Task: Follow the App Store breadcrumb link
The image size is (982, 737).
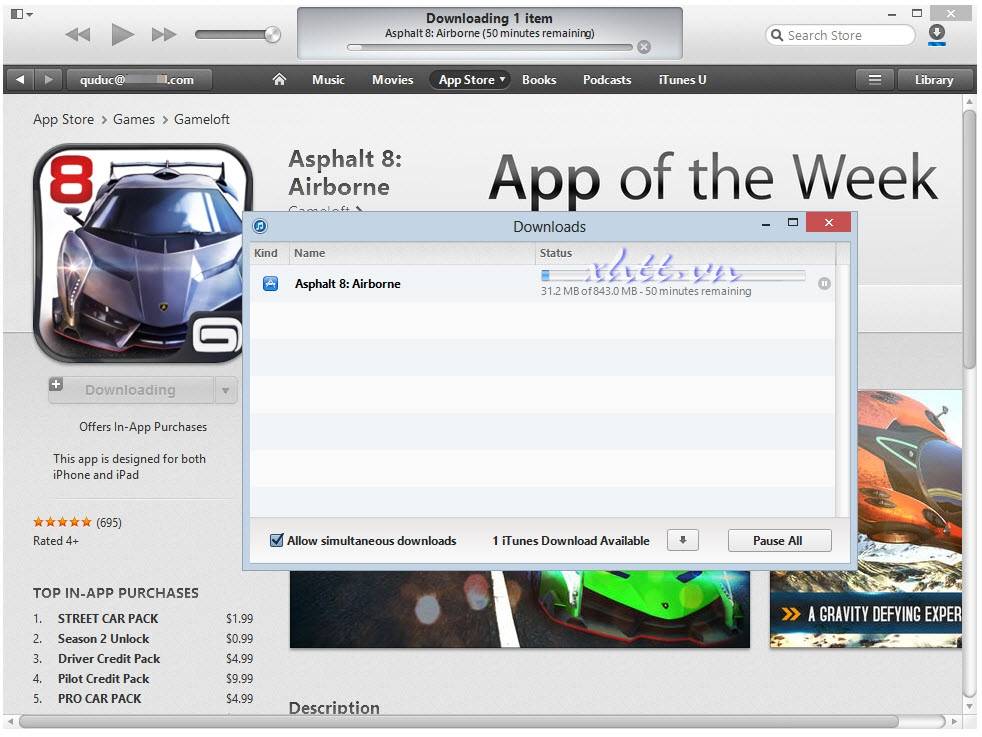Action: point(63,119)
